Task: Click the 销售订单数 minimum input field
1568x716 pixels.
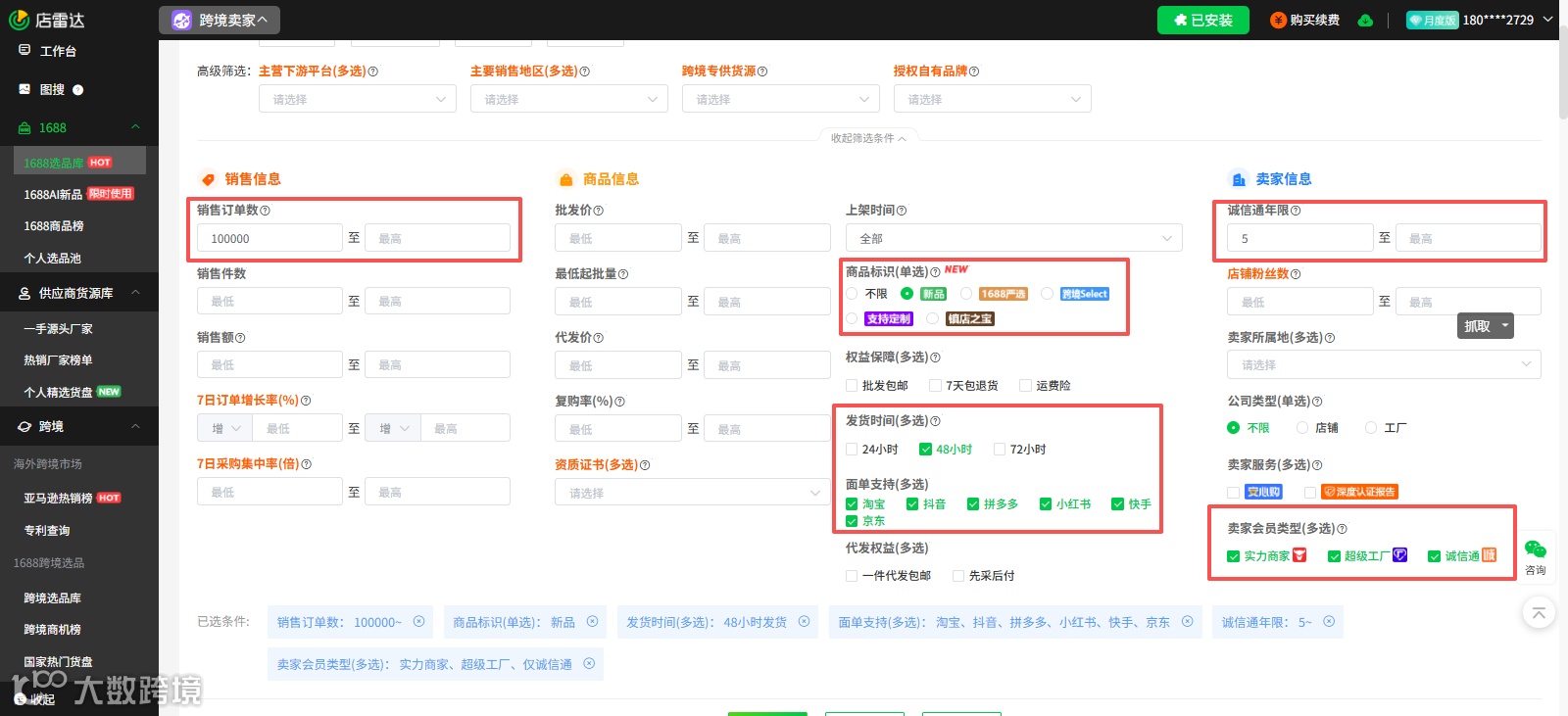Action: tap(269, 238)
